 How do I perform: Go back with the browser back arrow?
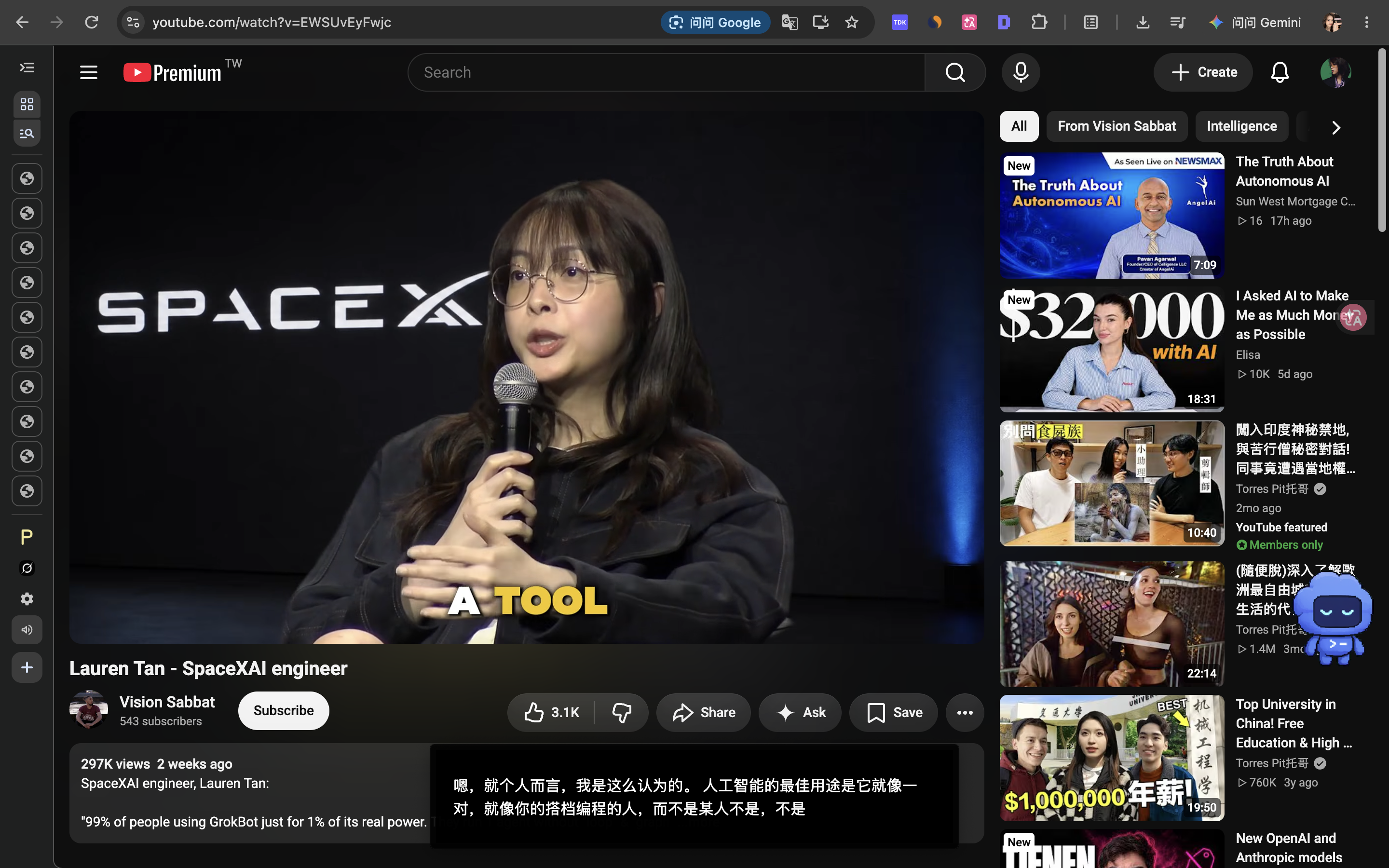point(22,22)
